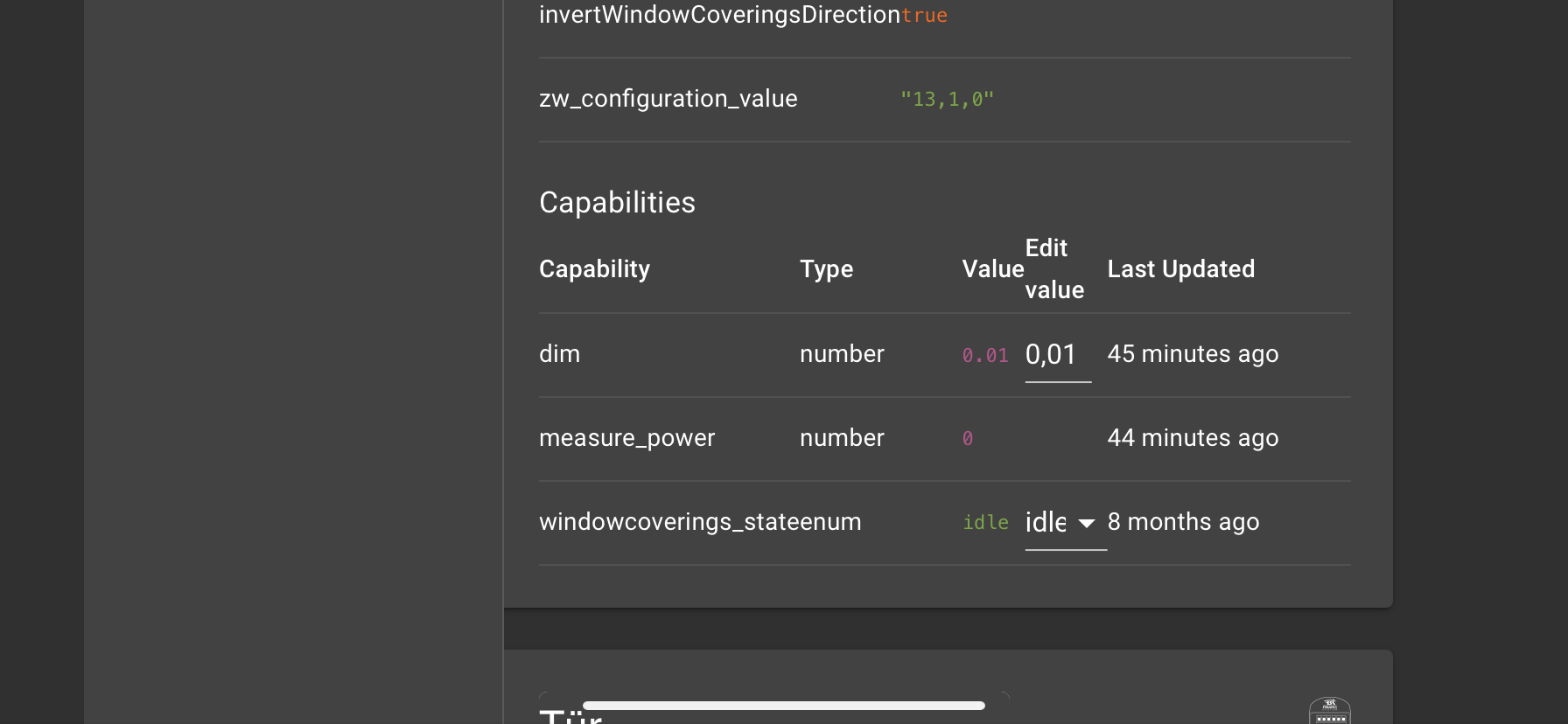Click the Type column header
The image size is (1568, 724).
[826, 269]
